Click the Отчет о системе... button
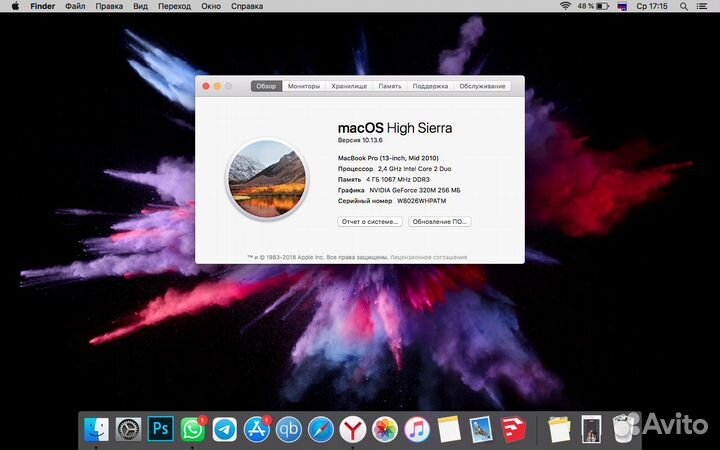The width and height of the screenshot is (720, 450). click(x=370, y=221)
